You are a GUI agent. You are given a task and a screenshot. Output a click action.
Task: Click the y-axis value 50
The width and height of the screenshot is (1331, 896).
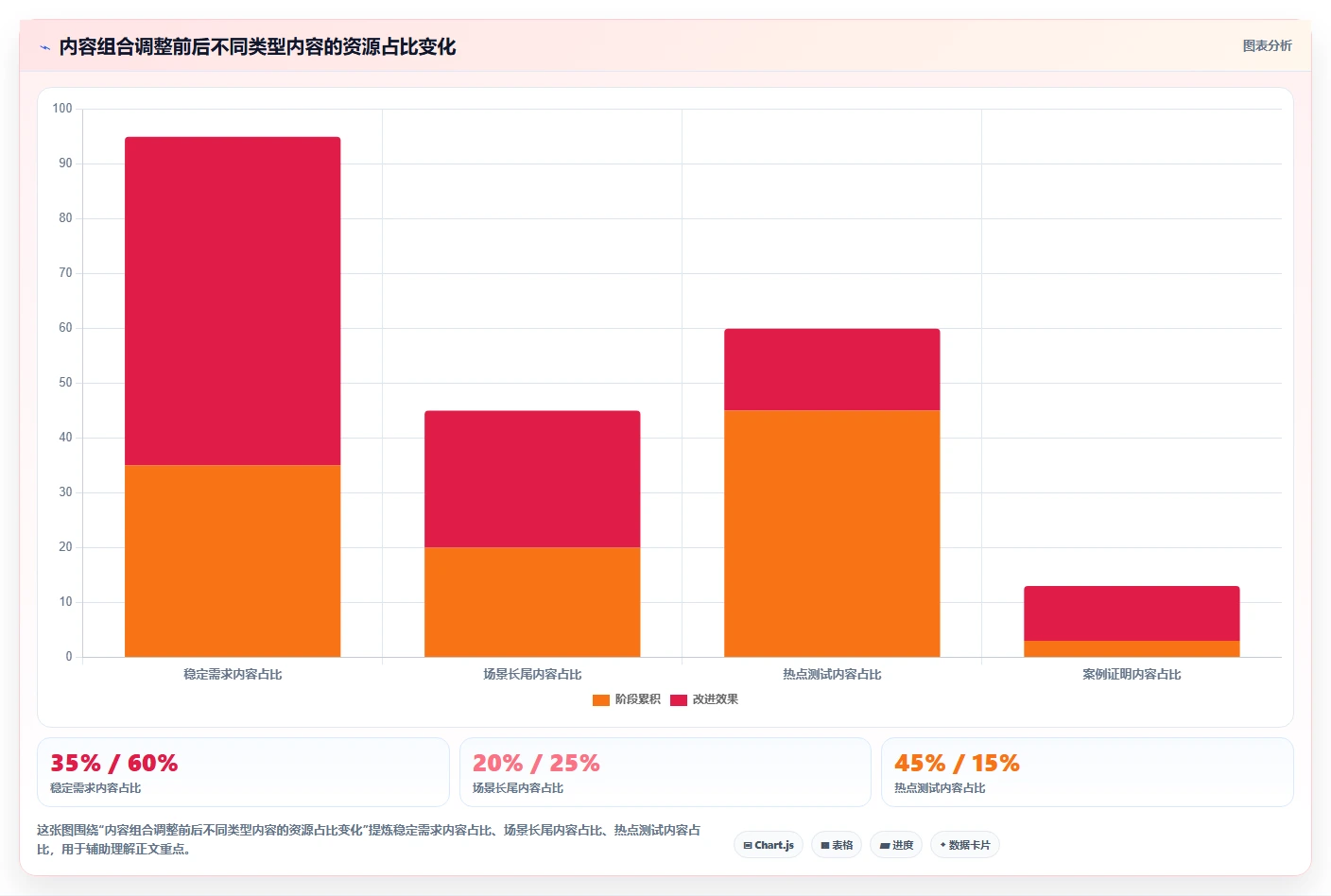[x=65, y=383]
